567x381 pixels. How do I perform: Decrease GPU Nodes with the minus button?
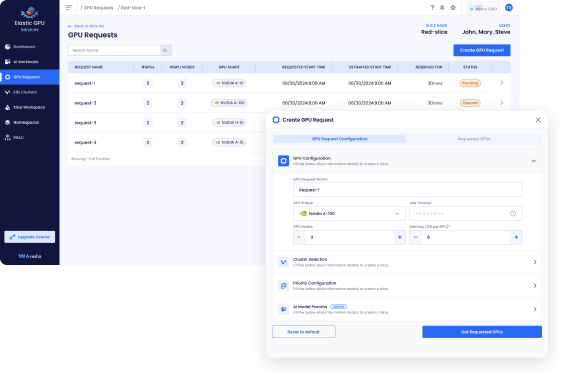299,237
